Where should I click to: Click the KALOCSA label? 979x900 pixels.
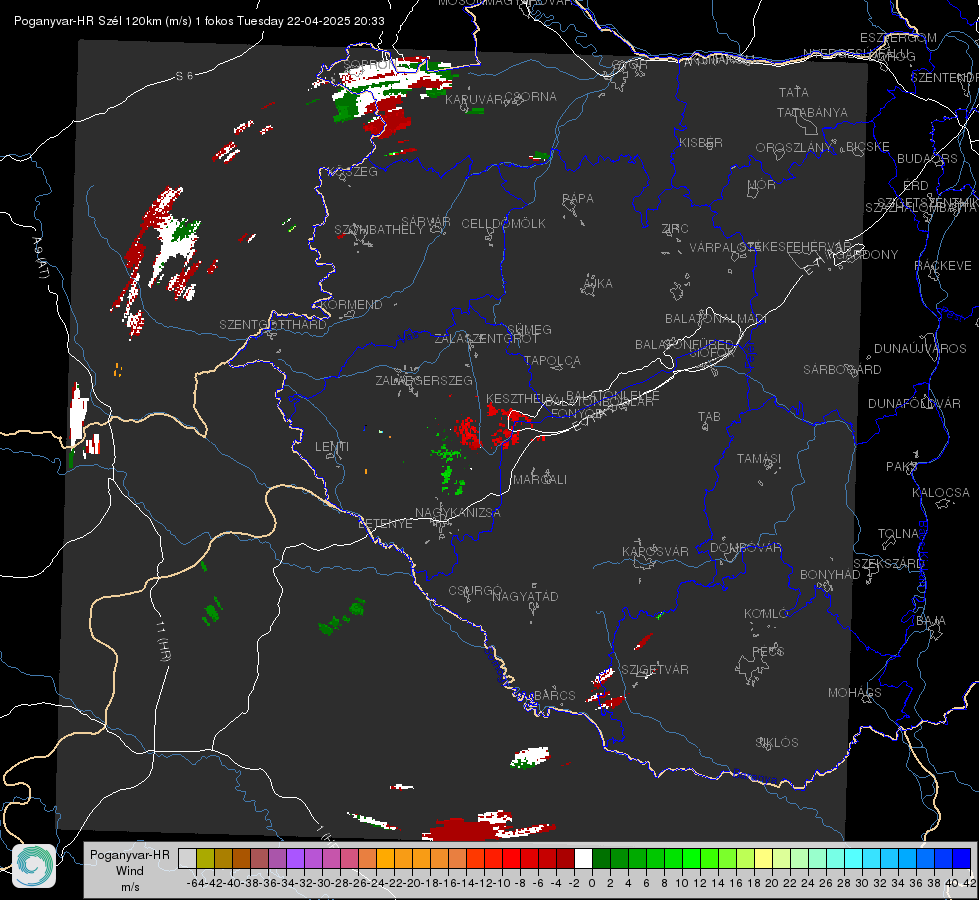[x=941, y=493]
